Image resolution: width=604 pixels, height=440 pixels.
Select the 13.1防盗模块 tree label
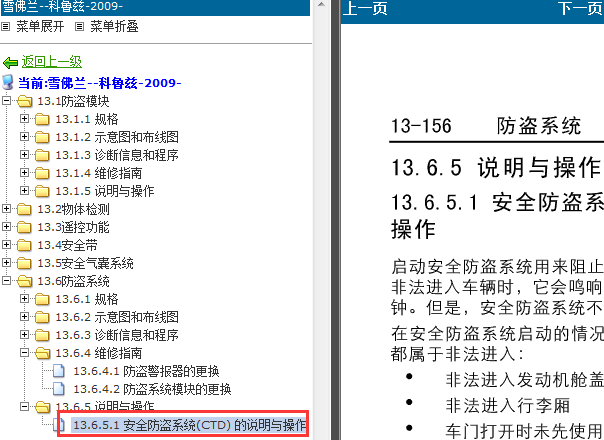[73, 101]
